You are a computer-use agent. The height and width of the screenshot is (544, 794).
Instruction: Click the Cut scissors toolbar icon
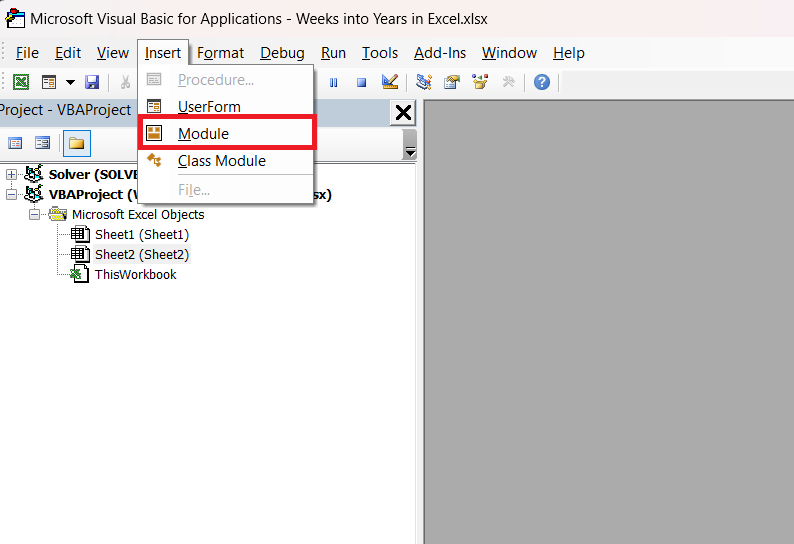point(125,82)
